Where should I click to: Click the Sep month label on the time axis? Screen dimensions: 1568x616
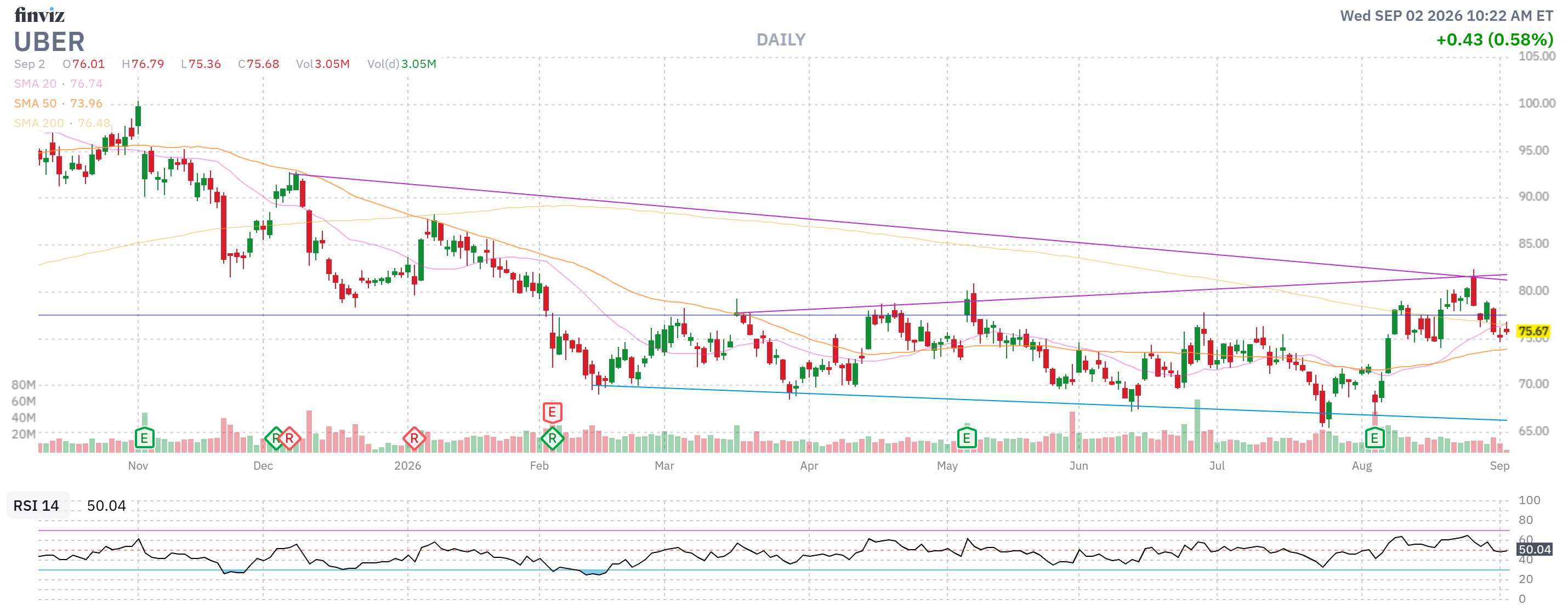1500,466
